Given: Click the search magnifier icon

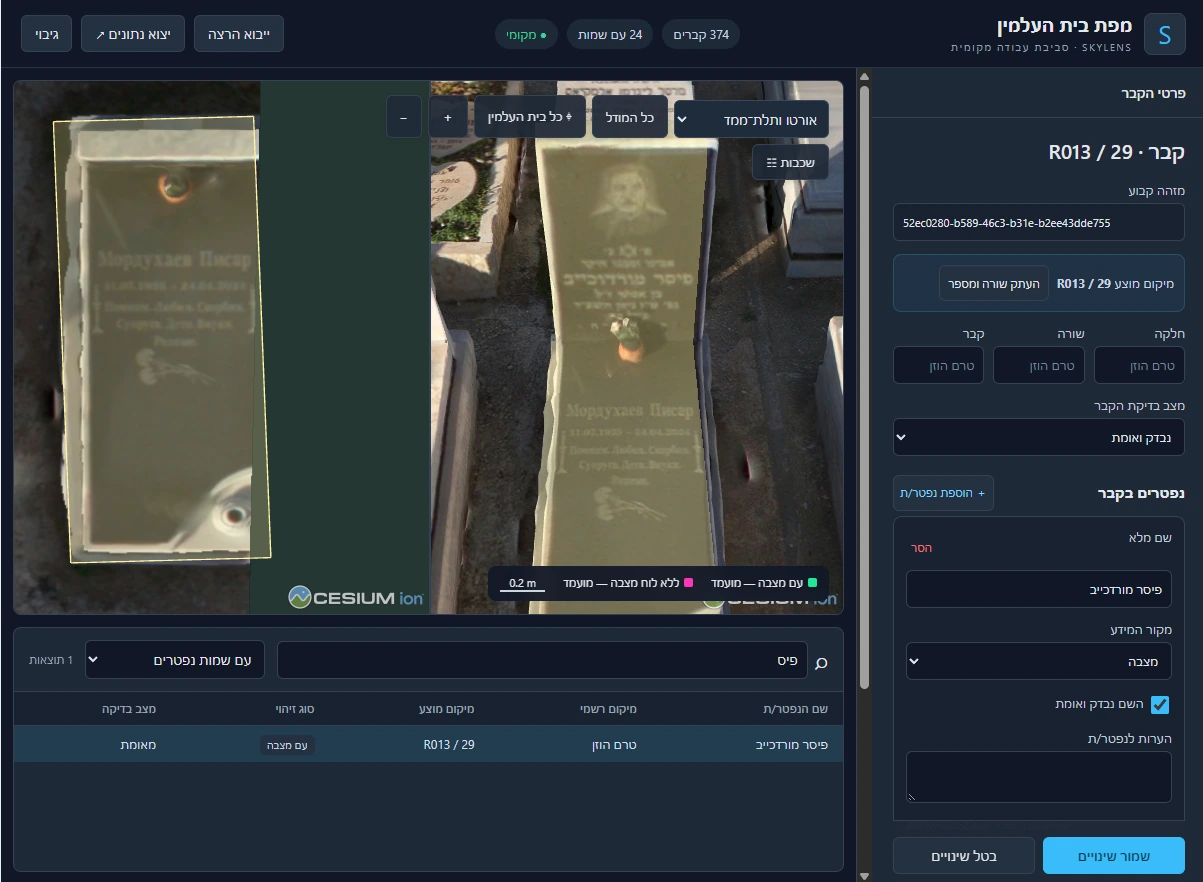Looking at the screenshot, I should [822, 662].
